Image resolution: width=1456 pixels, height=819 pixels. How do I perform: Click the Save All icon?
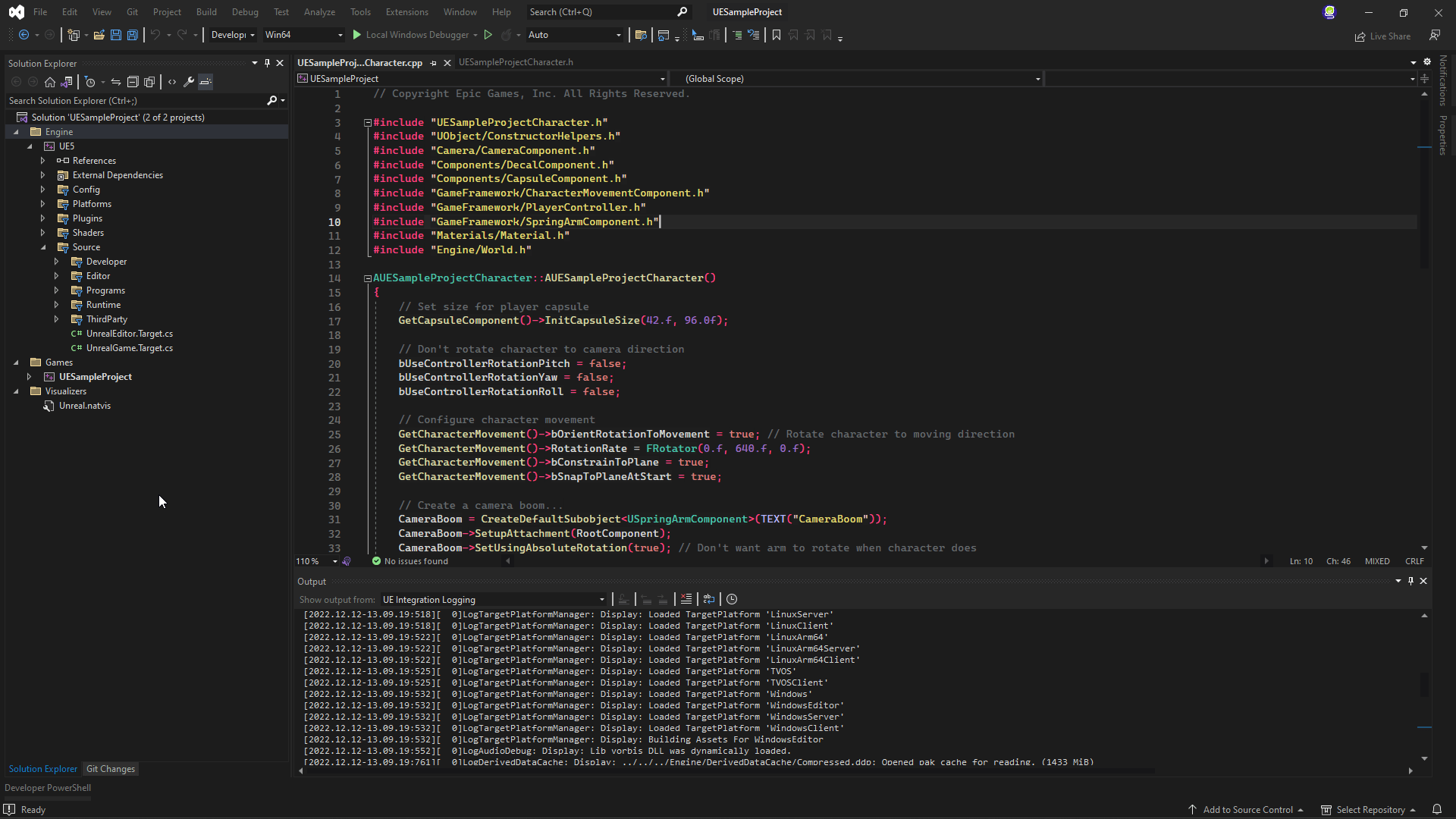click(133, 35)
